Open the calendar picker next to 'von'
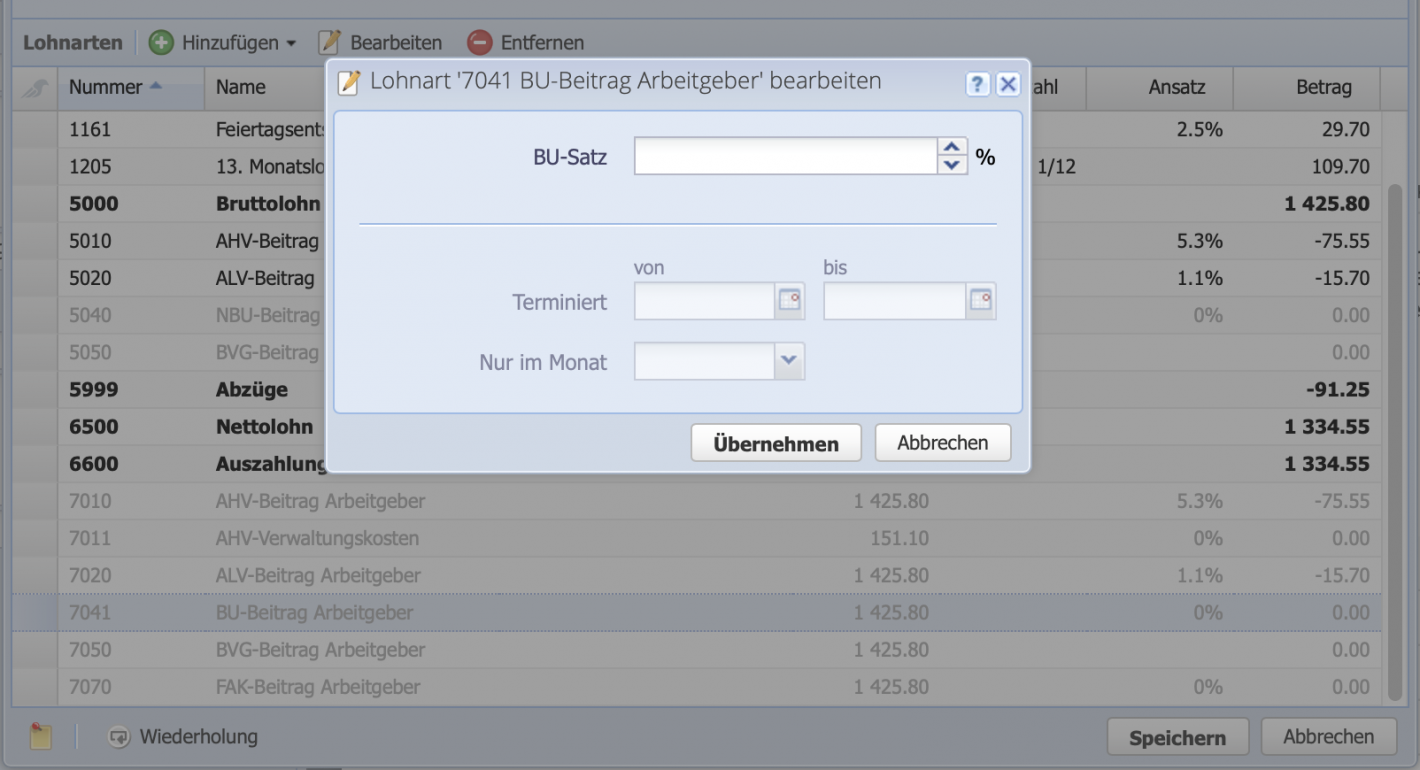Viewport: 1420px width, 770px height. pos(788,301)
